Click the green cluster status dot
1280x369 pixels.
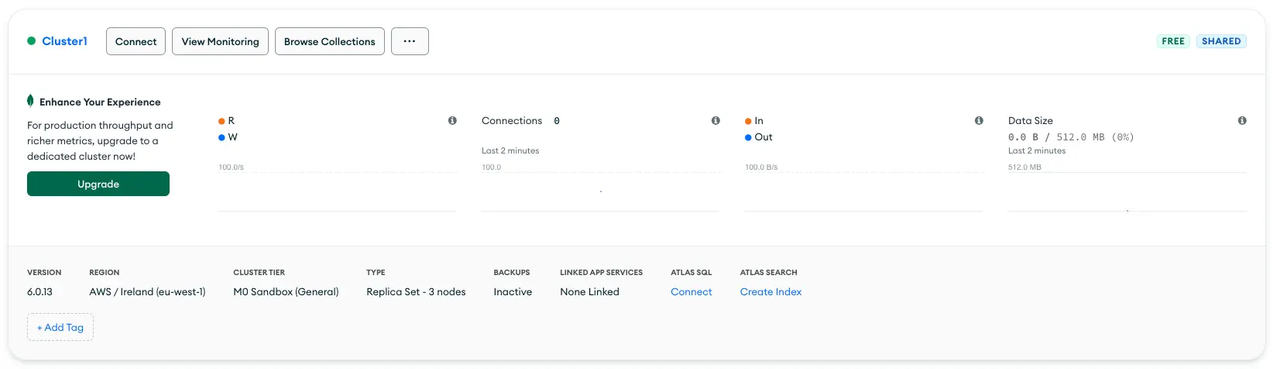pyautogui.click(x=32, y=41)
